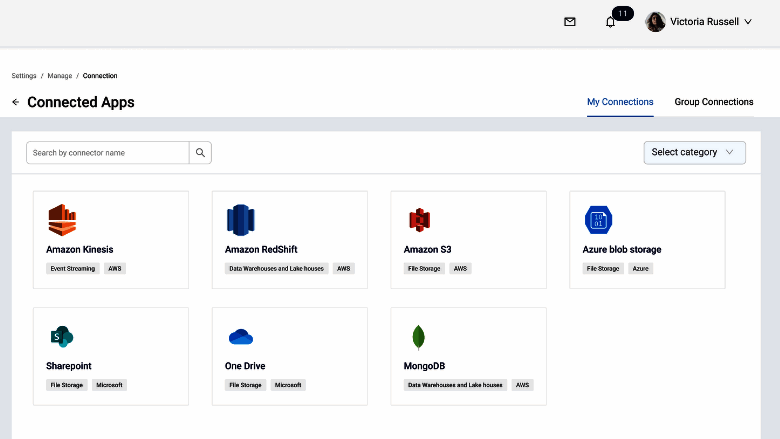This screenshot has height=439, width=780.
Task: Click Data Warehouses tag on MongoDB
Action: click(455, 385)
